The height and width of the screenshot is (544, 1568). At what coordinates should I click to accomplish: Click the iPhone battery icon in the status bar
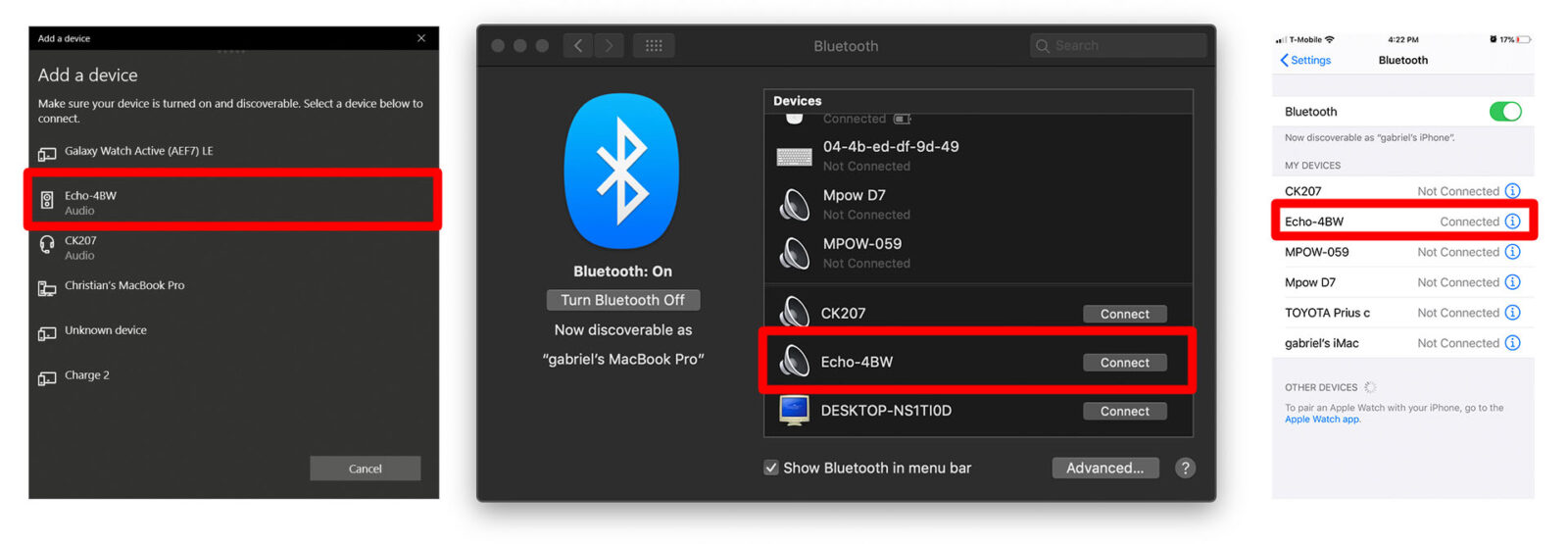(x=1524, y=39)
